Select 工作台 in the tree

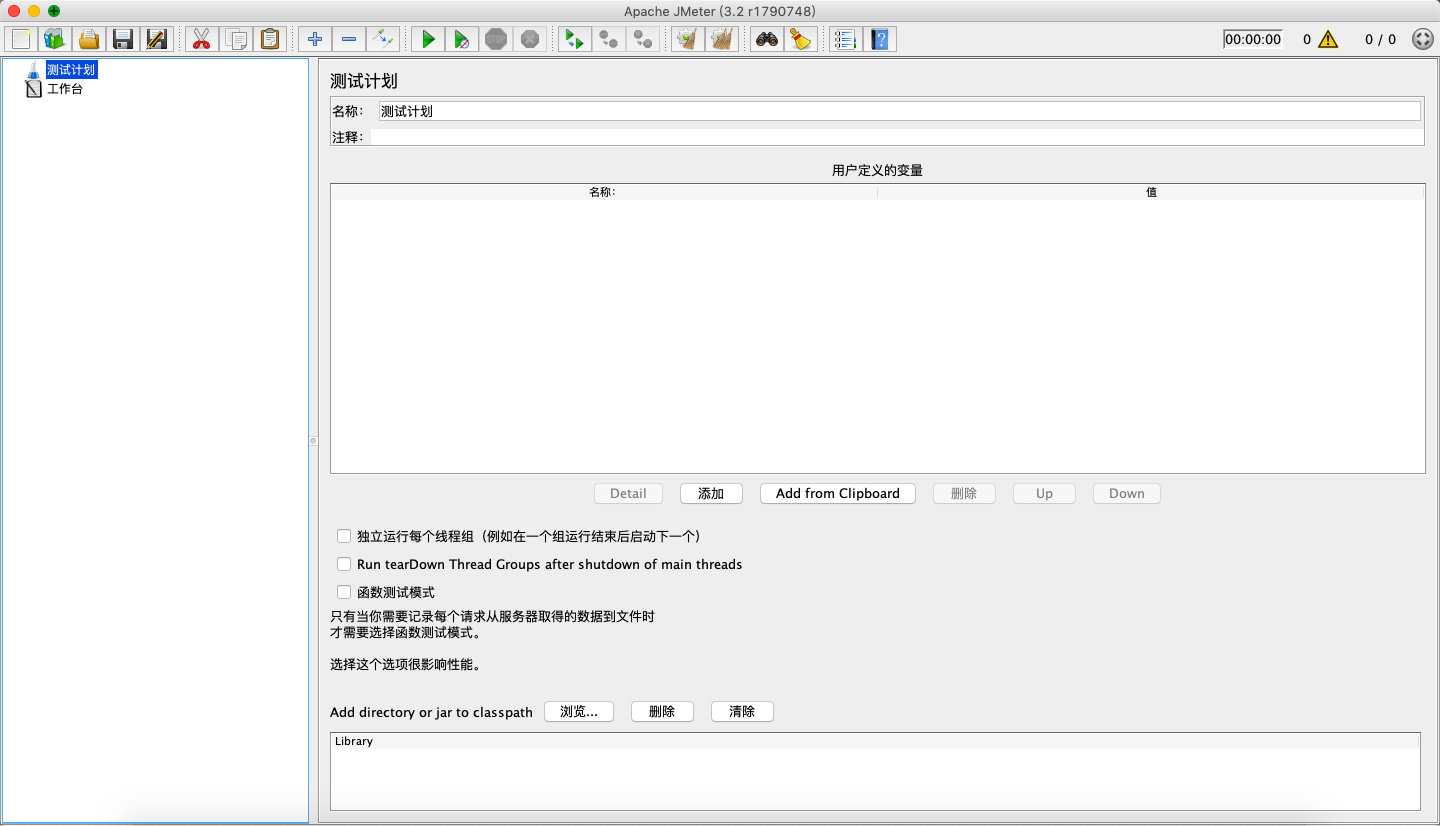tap(65, 89)
